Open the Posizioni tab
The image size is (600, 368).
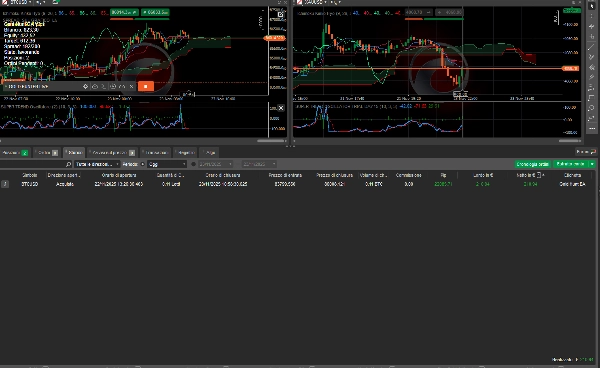click(15, 153)
